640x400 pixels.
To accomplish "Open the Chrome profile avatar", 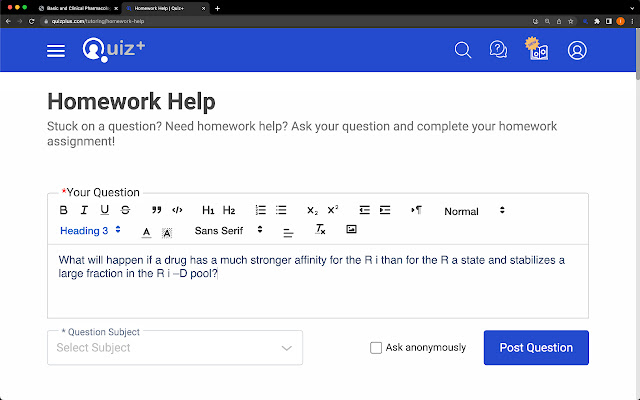I will [x=620, y=21].
